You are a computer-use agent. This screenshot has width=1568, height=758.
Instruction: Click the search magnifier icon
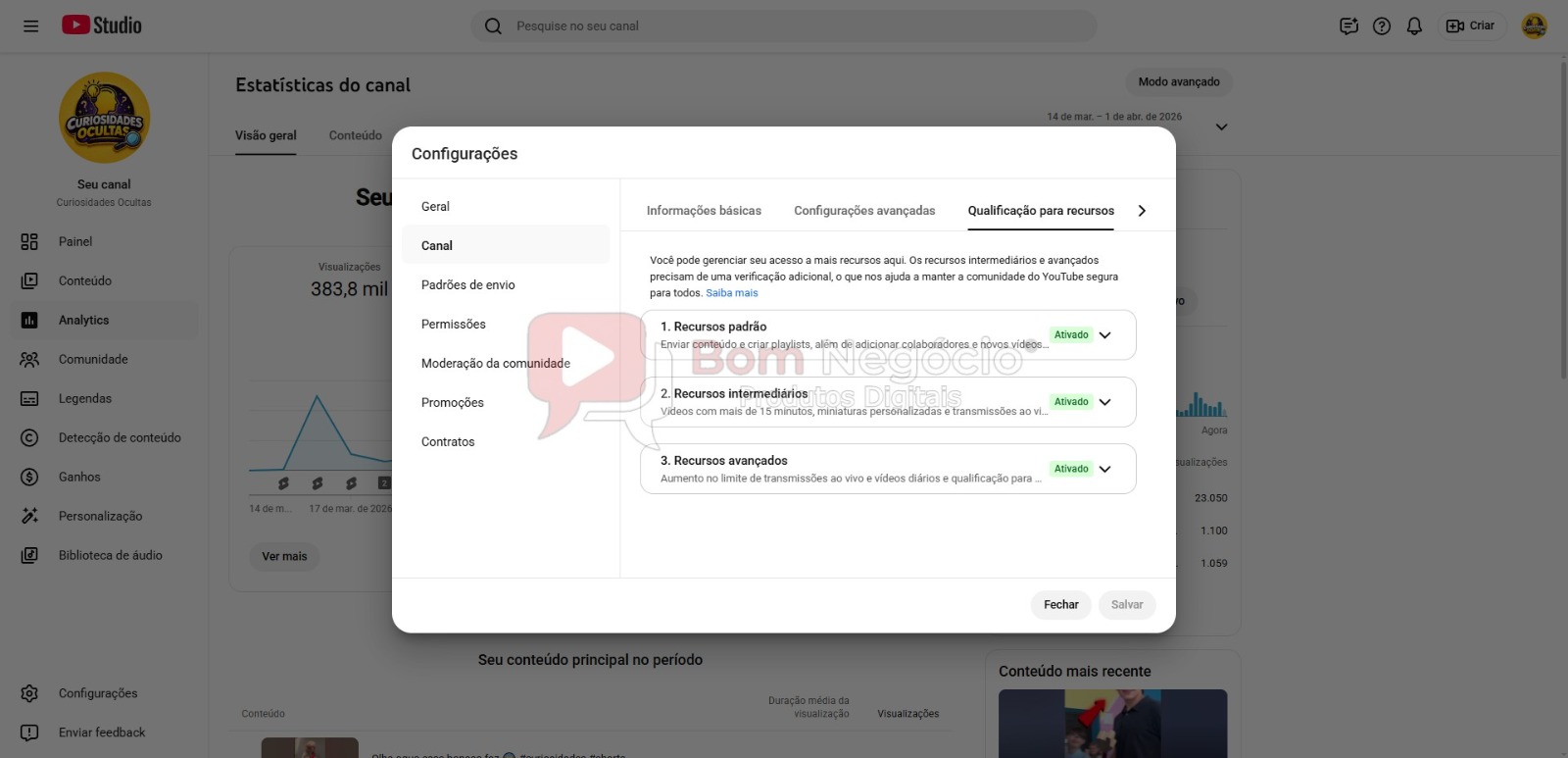[493, 26]
